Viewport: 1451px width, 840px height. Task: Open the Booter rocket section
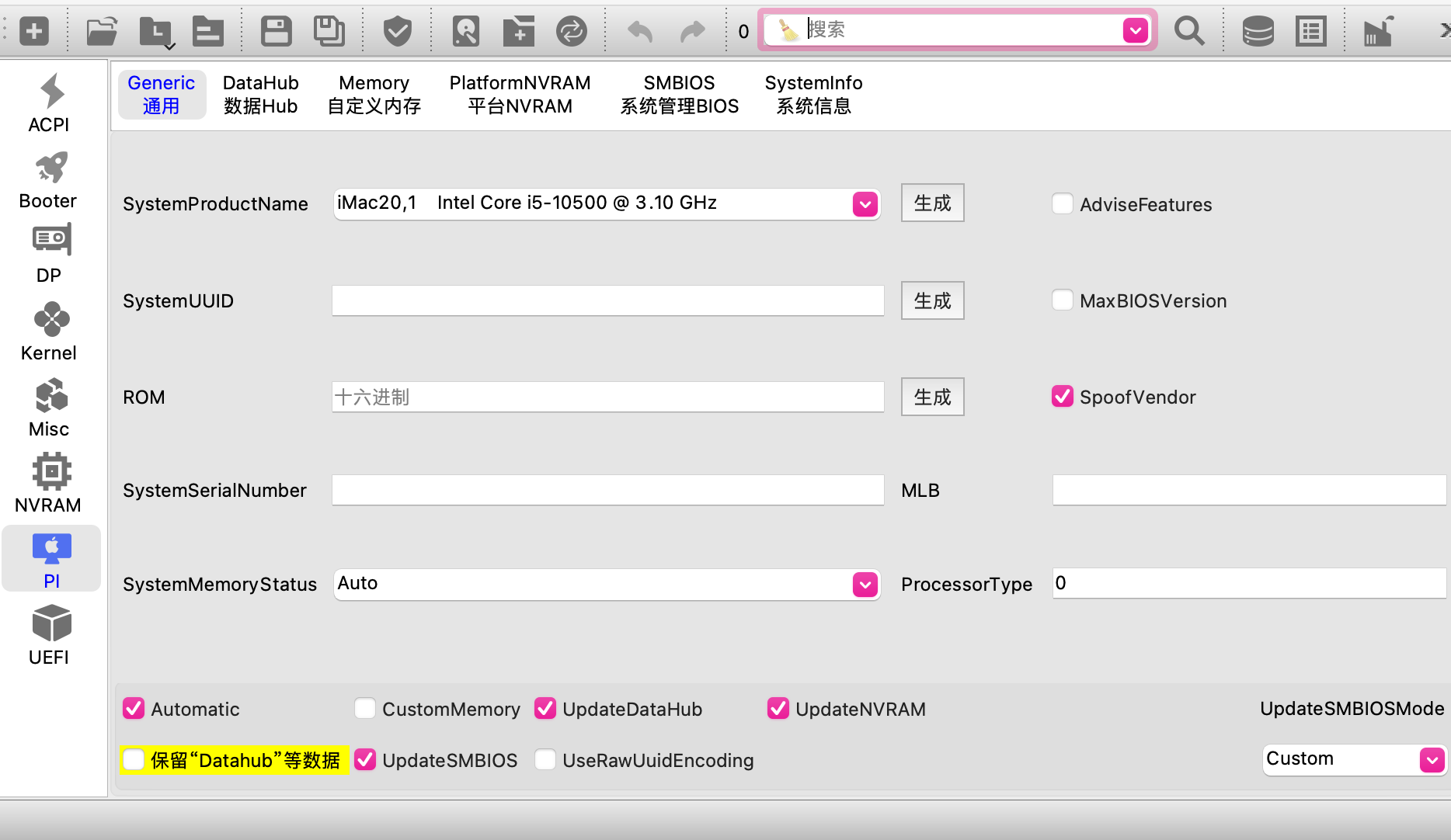click(x=50, y=180)
